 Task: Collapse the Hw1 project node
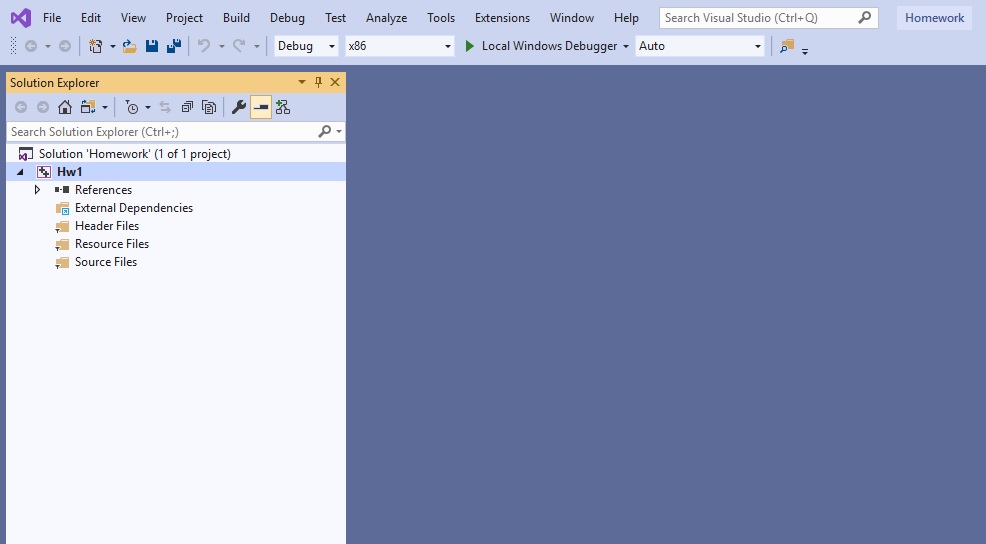20,172
